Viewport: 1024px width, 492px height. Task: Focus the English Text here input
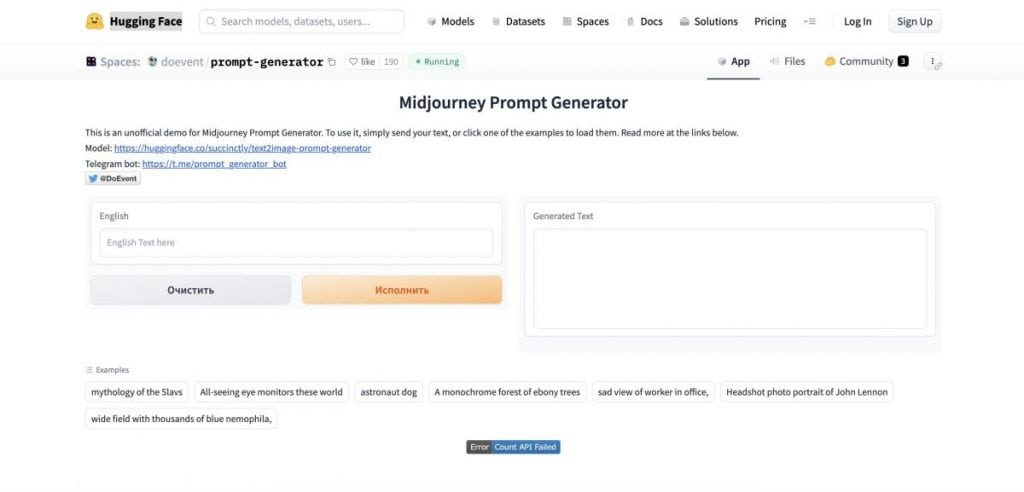click(x=296, y=242)
